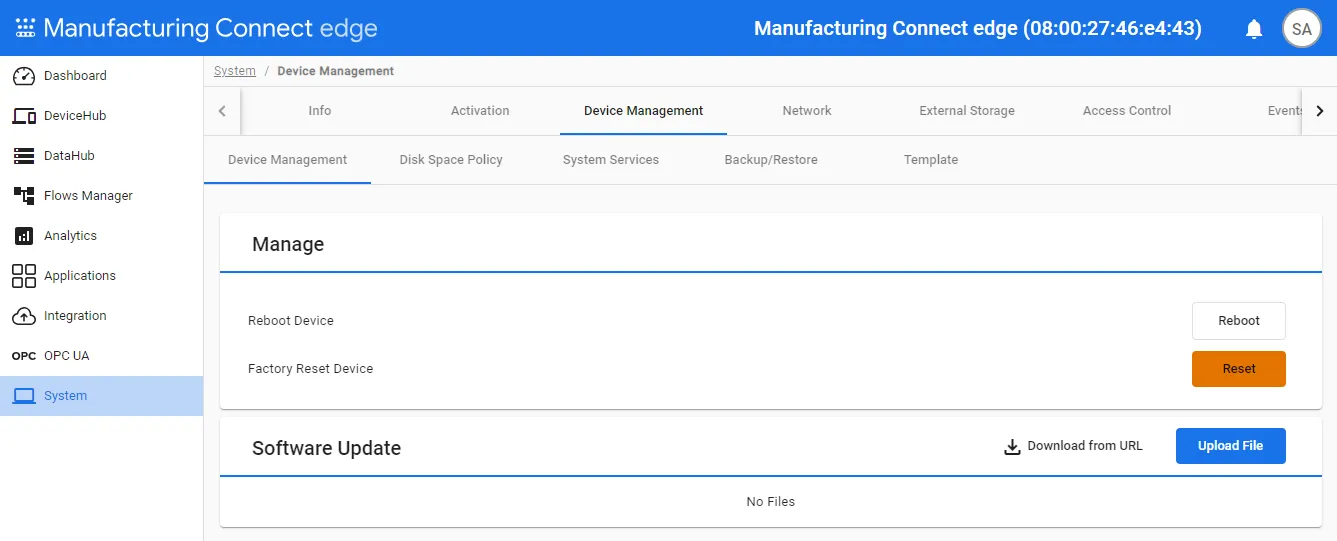Select Analytics in the sidebar
1337x541 pixels.
(x=101, y=236)
